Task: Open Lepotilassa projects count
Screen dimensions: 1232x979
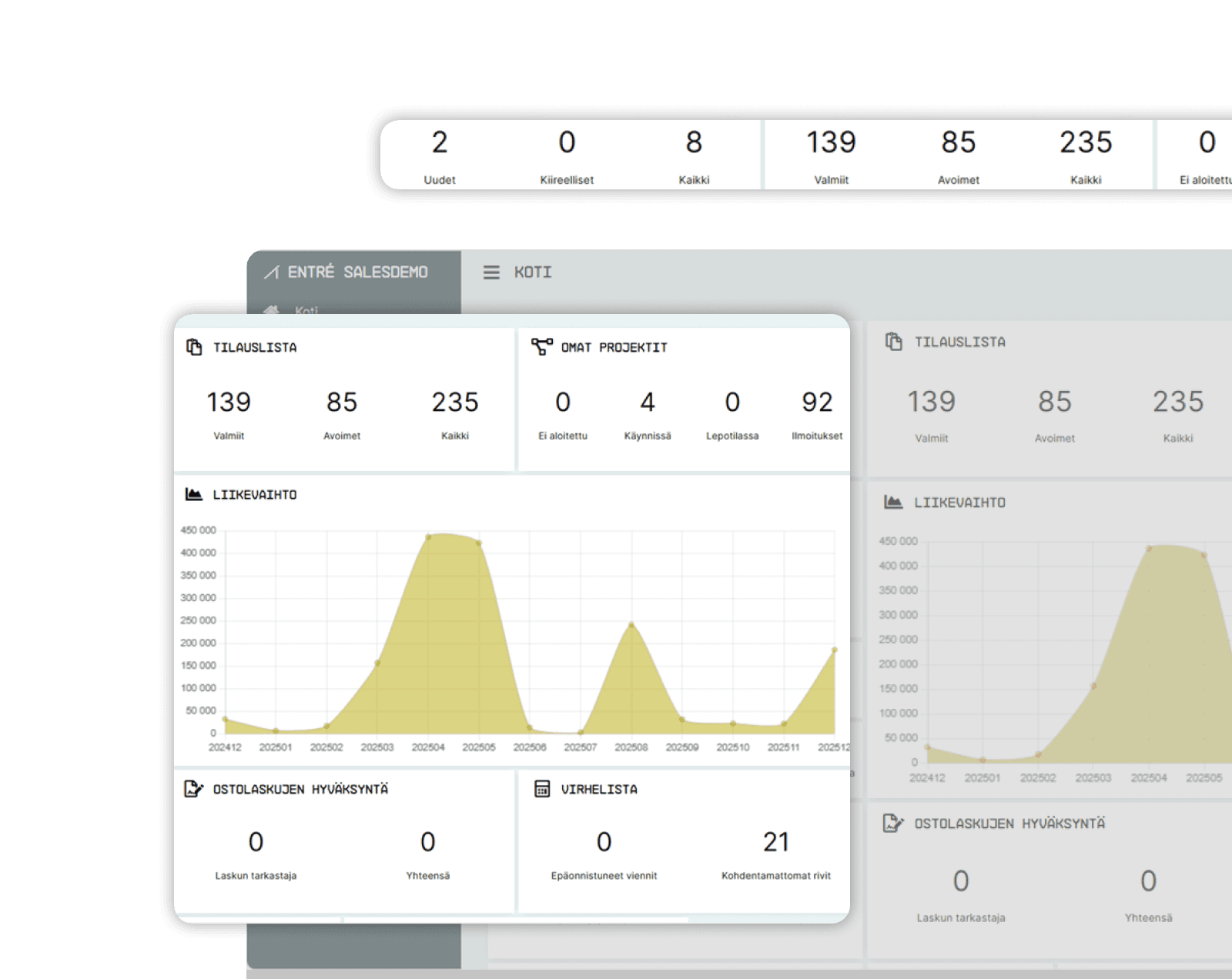Action: (732, 414)
